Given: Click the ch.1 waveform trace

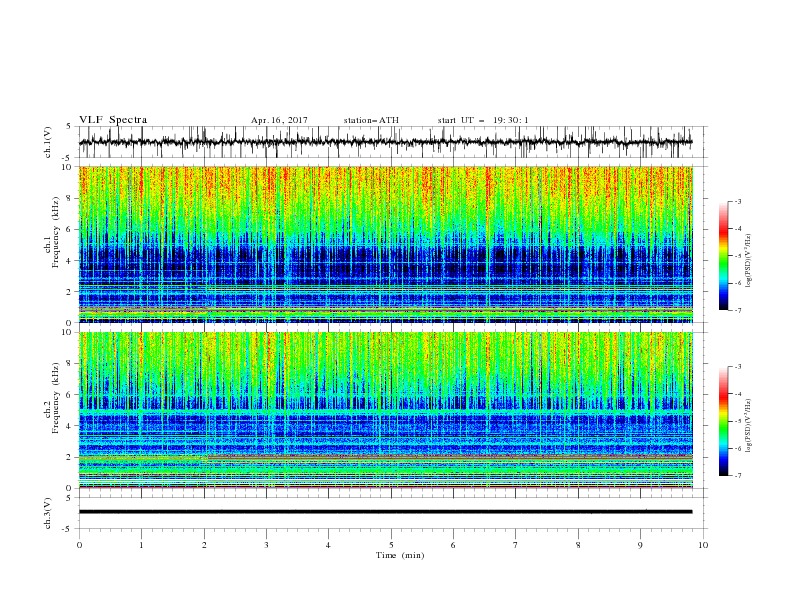Looking at the screenshot, I should 385,142.
